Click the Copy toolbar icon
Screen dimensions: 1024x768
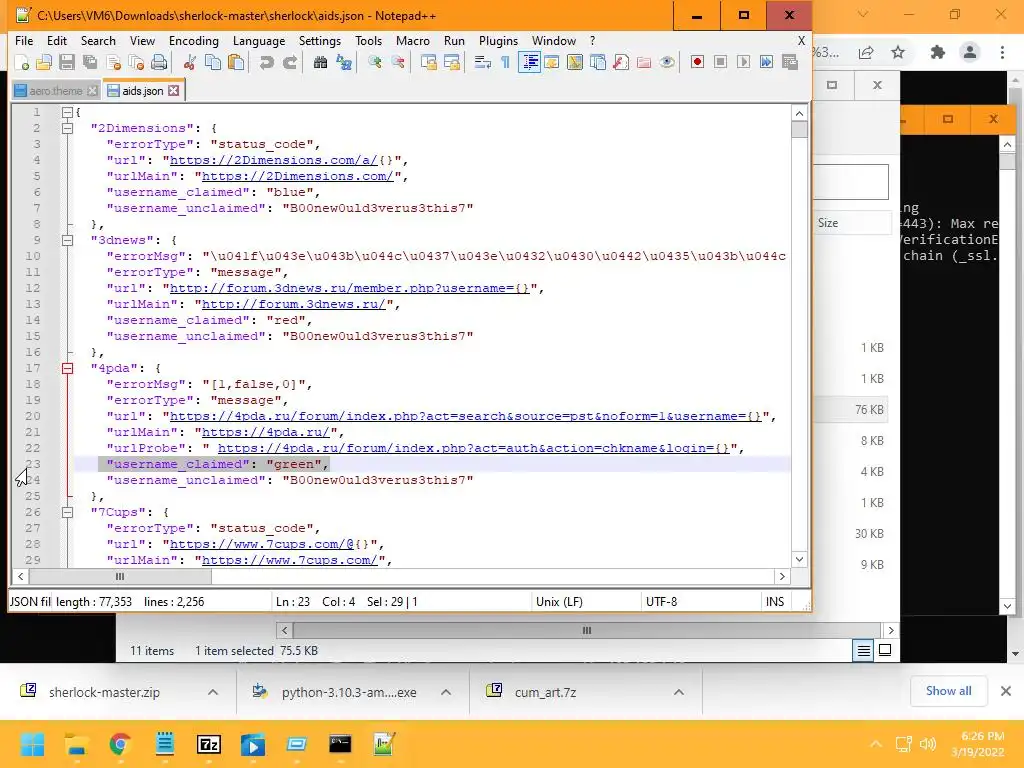(213, 63)
